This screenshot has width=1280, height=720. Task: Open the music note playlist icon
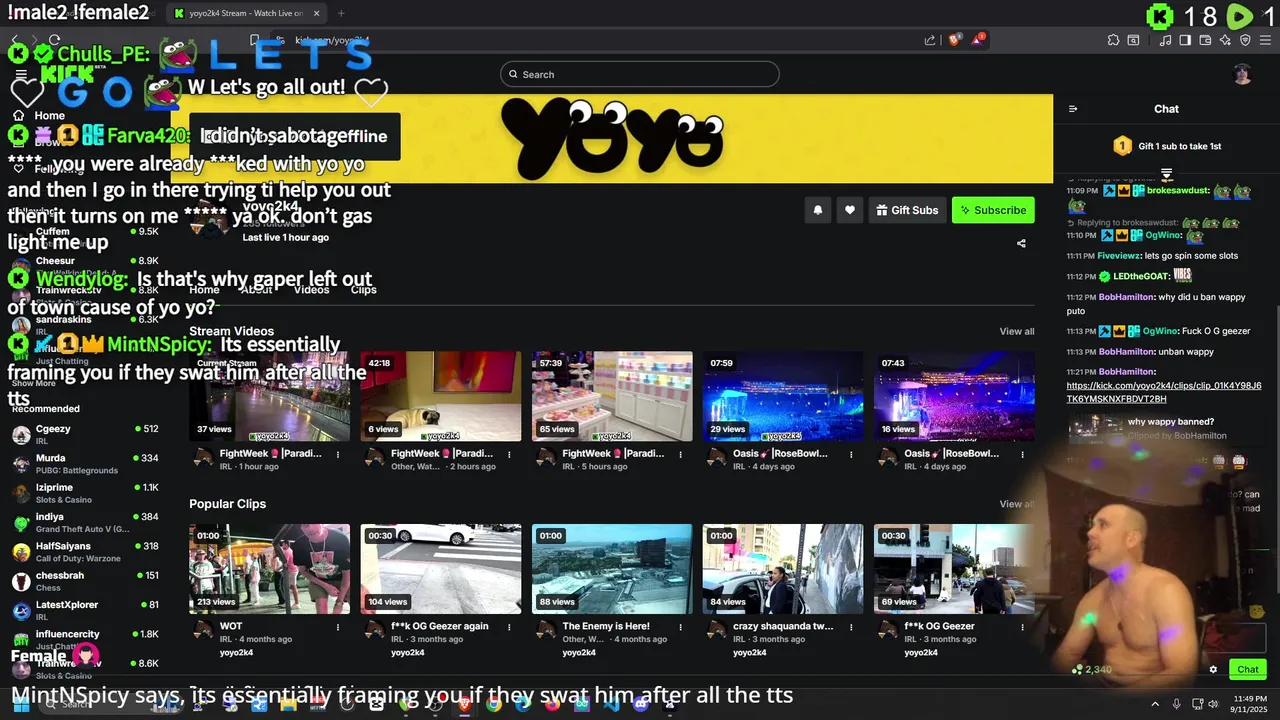[x=1166, y=40]
